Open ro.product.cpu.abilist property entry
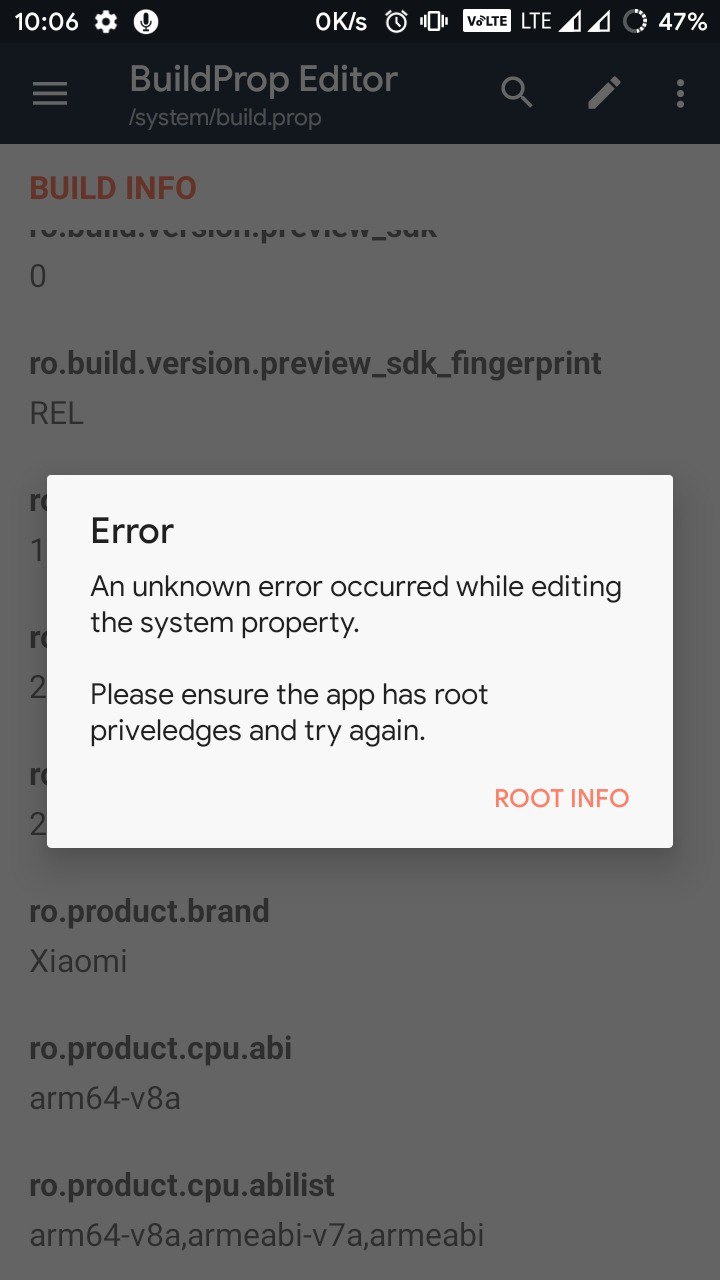The height and width of the screenshot is (1280, 720). (x=360, y=1210)
